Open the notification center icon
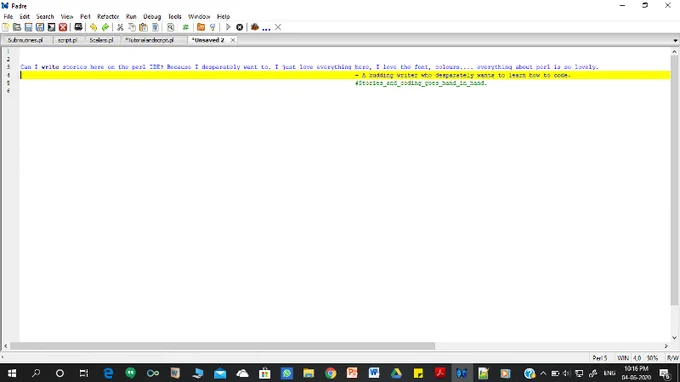The height and width of the screenshot is (382, 680). [x=665, y=373]
